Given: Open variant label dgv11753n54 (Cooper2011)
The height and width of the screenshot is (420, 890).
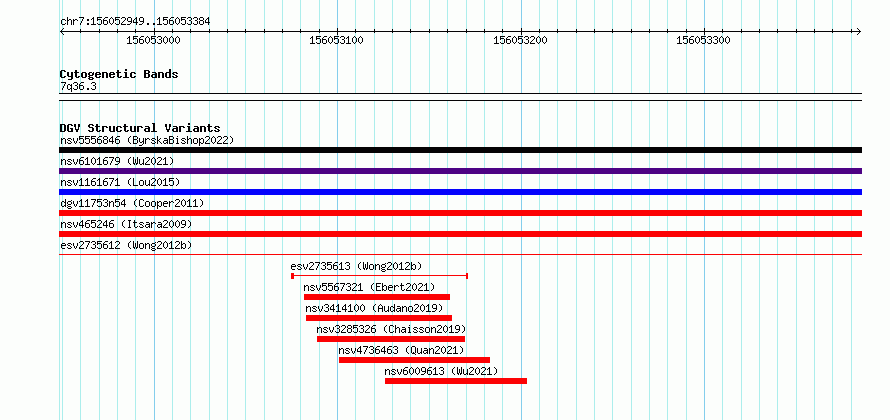Looking at the screenshot, I should (x=132, y=203).
